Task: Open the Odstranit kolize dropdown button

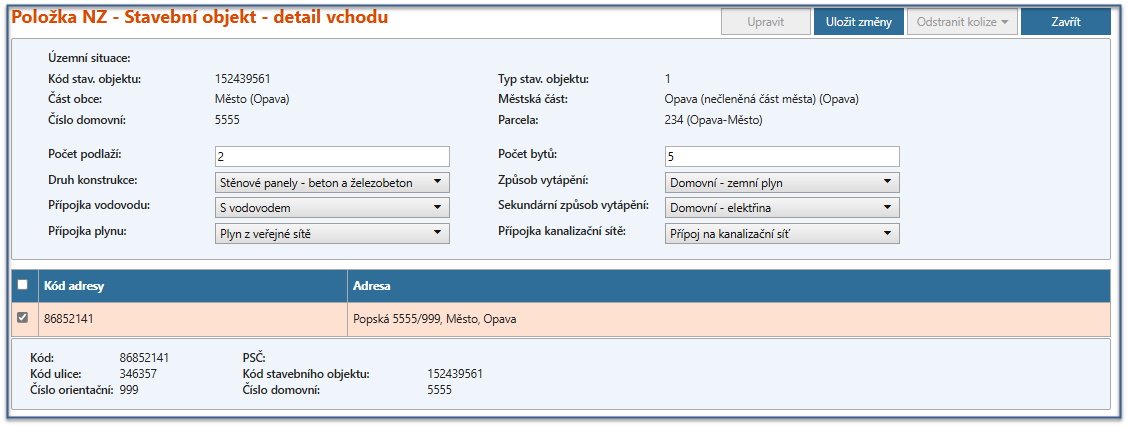Action: coord(961,22)
